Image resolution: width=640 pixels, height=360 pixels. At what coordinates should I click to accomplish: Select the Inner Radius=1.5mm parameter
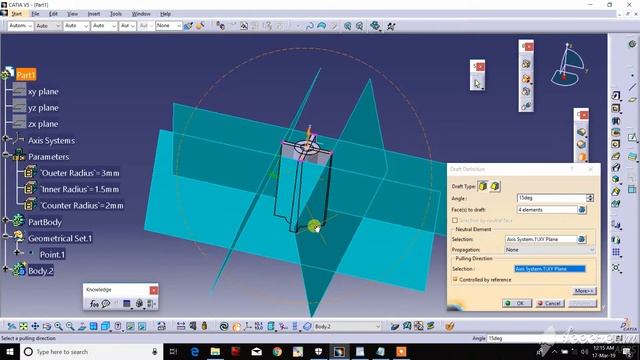pyautogui.click(x=80, y=189)
